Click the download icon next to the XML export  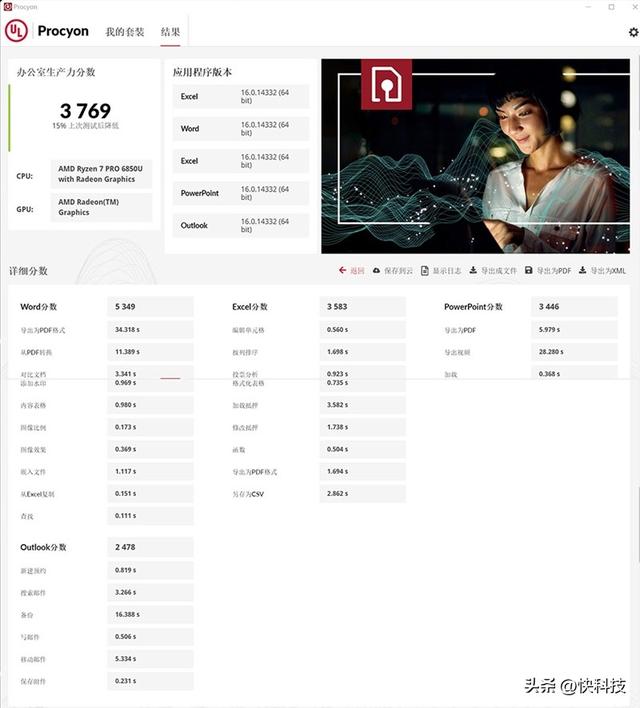(x=583, y=270)
